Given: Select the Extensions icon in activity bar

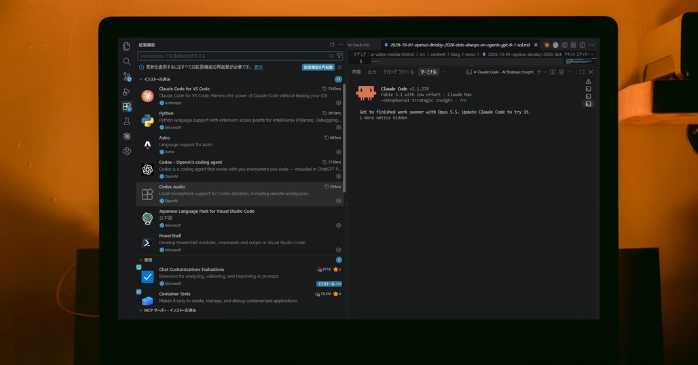Looking at the screenshot, I should click(127, 106).
